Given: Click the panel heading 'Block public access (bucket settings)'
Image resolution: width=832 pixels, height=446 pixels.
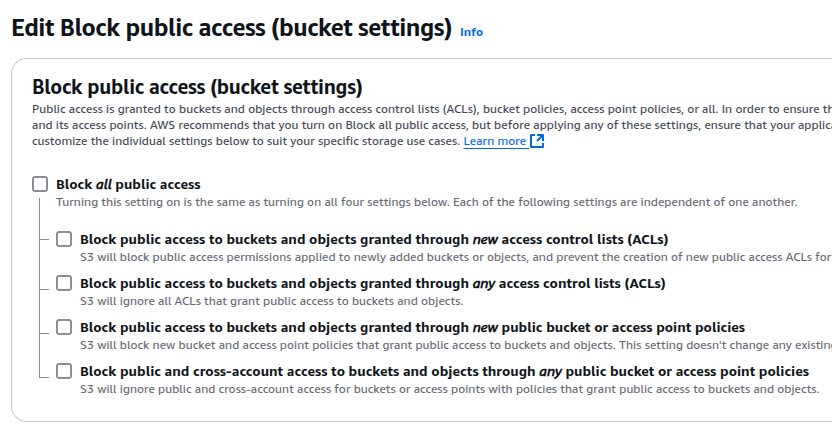Looking at the screenshot, I should (x=197, y=87).
